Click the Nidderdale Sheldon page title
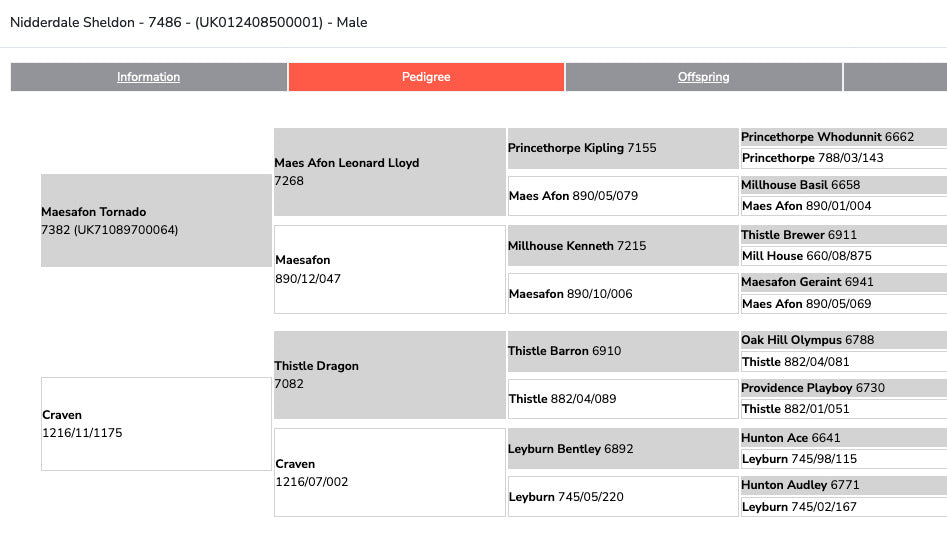Image resolution: width=947 pixels, height=546 pixels. pyautogui.click(x=189, y=22)
